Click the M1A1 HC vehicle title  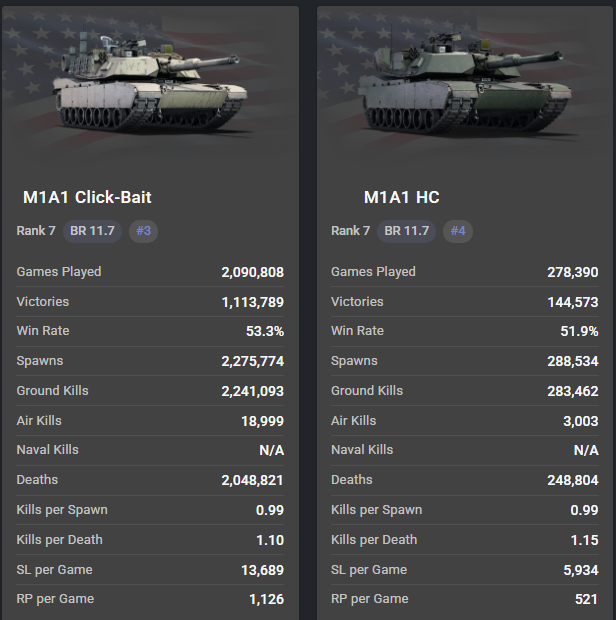point(401,197)
